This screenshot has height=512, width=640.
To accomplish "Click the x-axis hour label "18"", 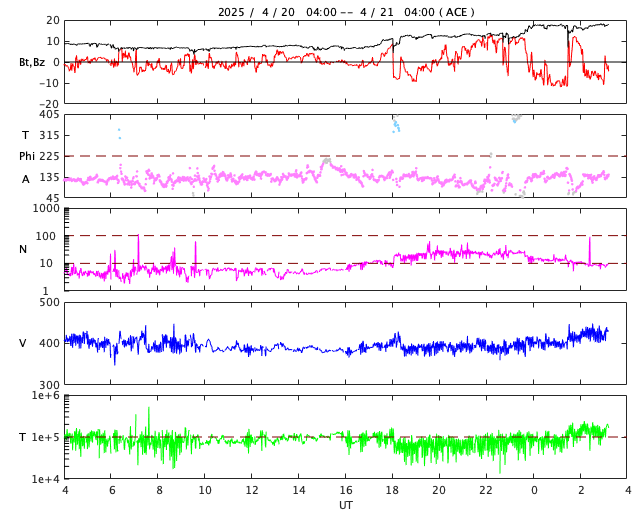I will 392,490.
